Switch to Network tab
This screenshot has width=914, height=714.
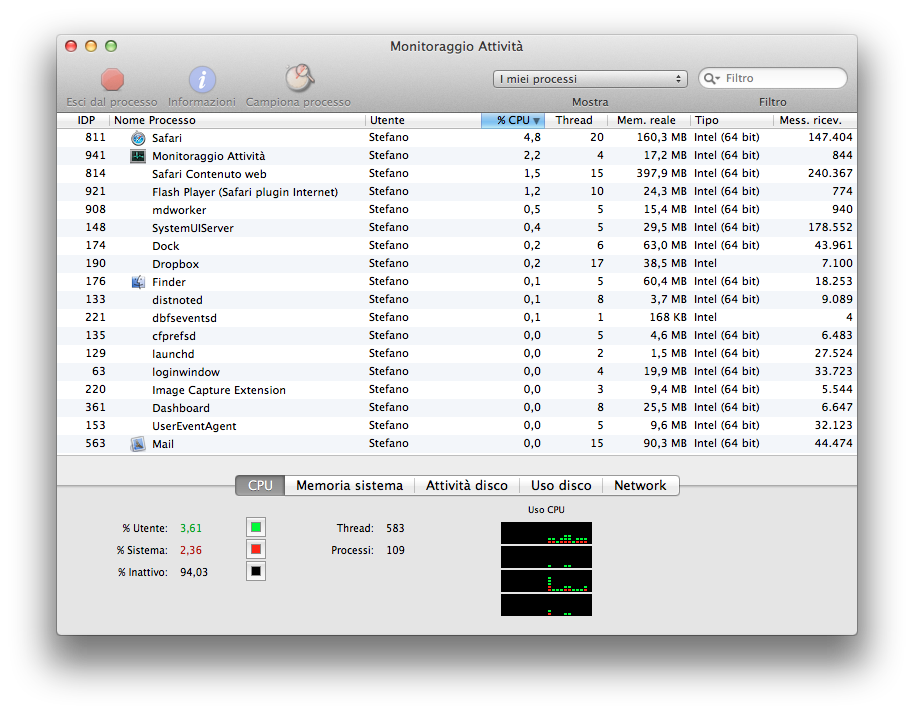640,486
